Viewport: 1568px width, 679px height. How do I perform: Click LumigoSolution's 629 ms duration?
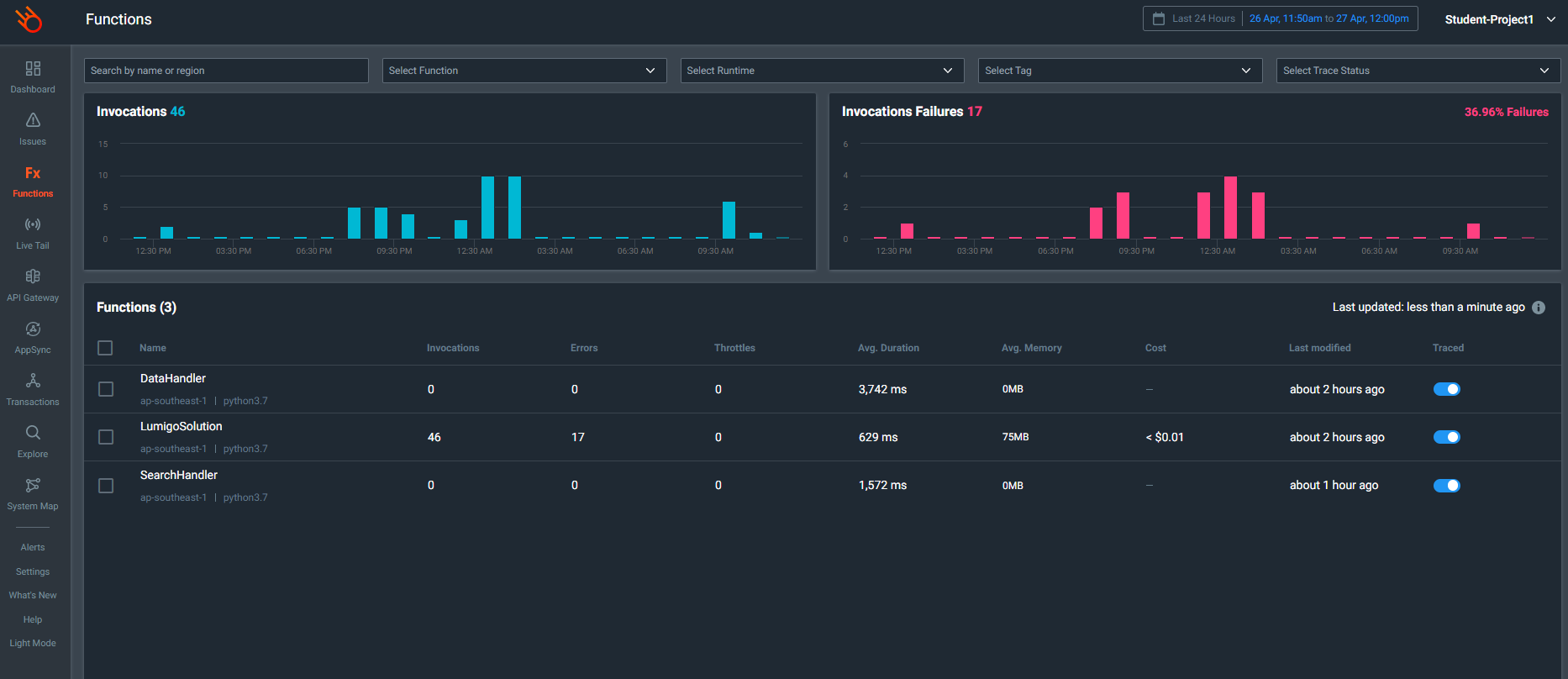click(x=878, y=437)
